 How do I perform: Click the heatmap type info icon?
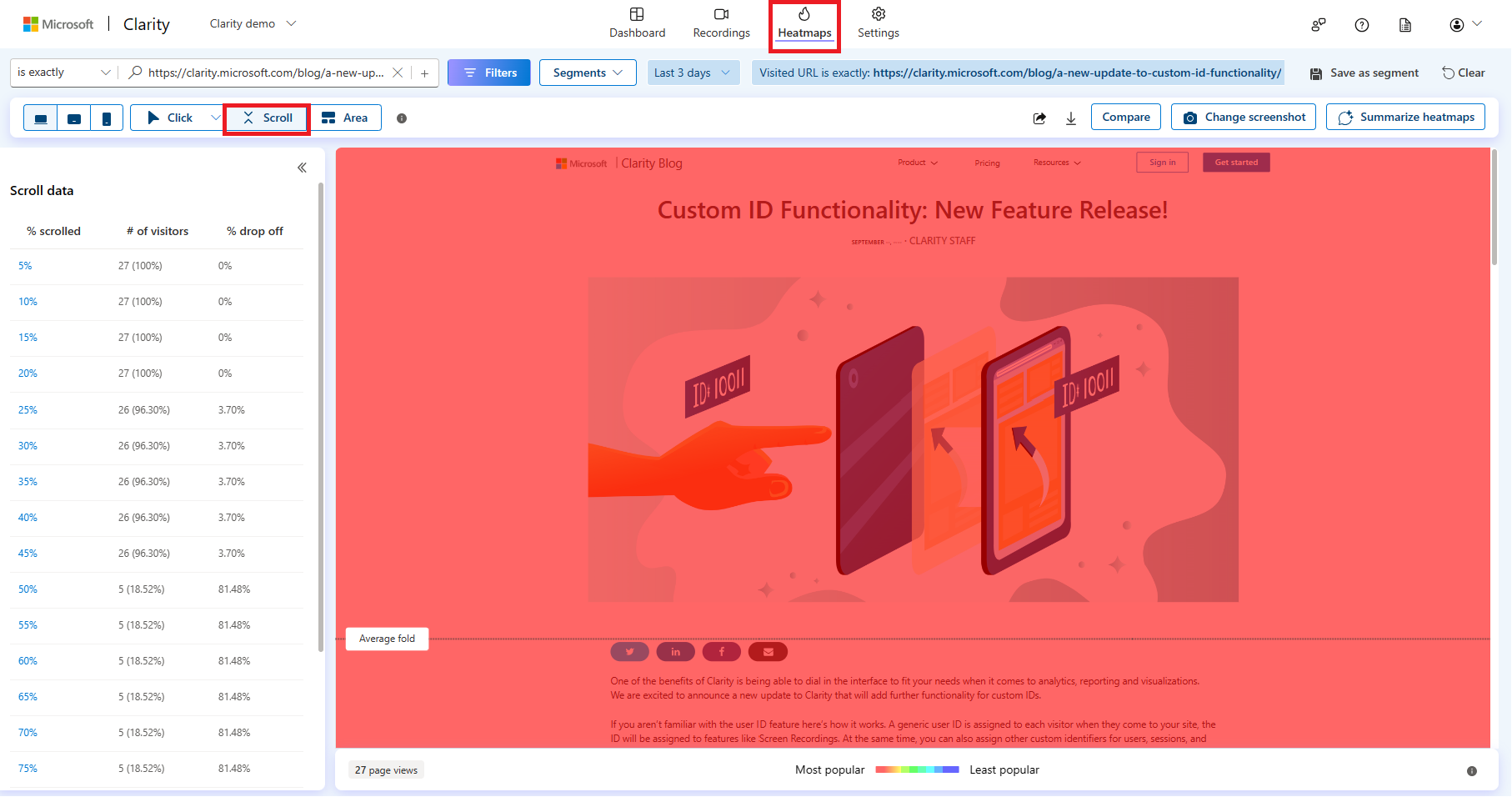coord(402,118)
